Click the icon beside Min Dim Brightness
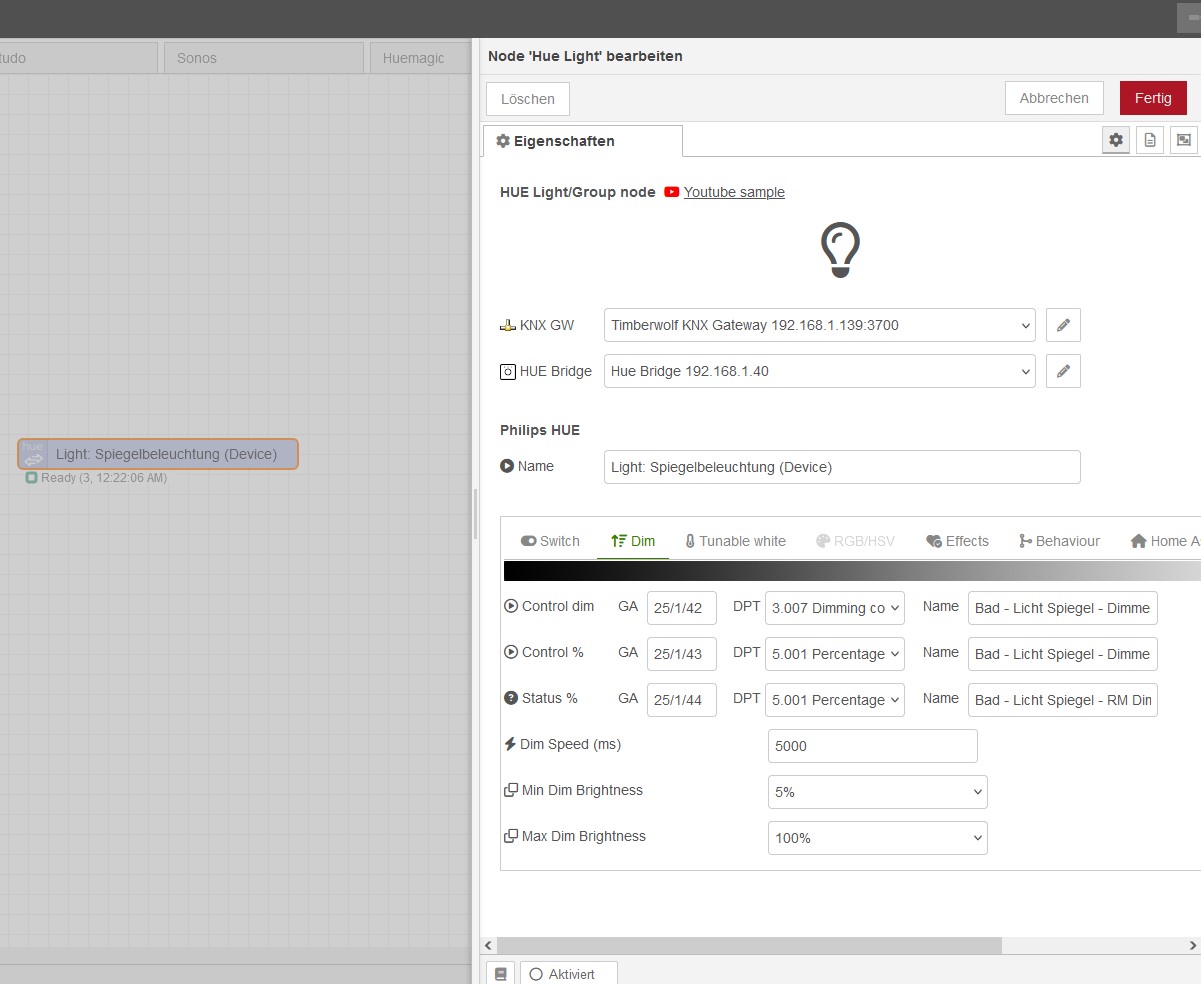Screen dimensions: 1201x984 coord(511,790)
